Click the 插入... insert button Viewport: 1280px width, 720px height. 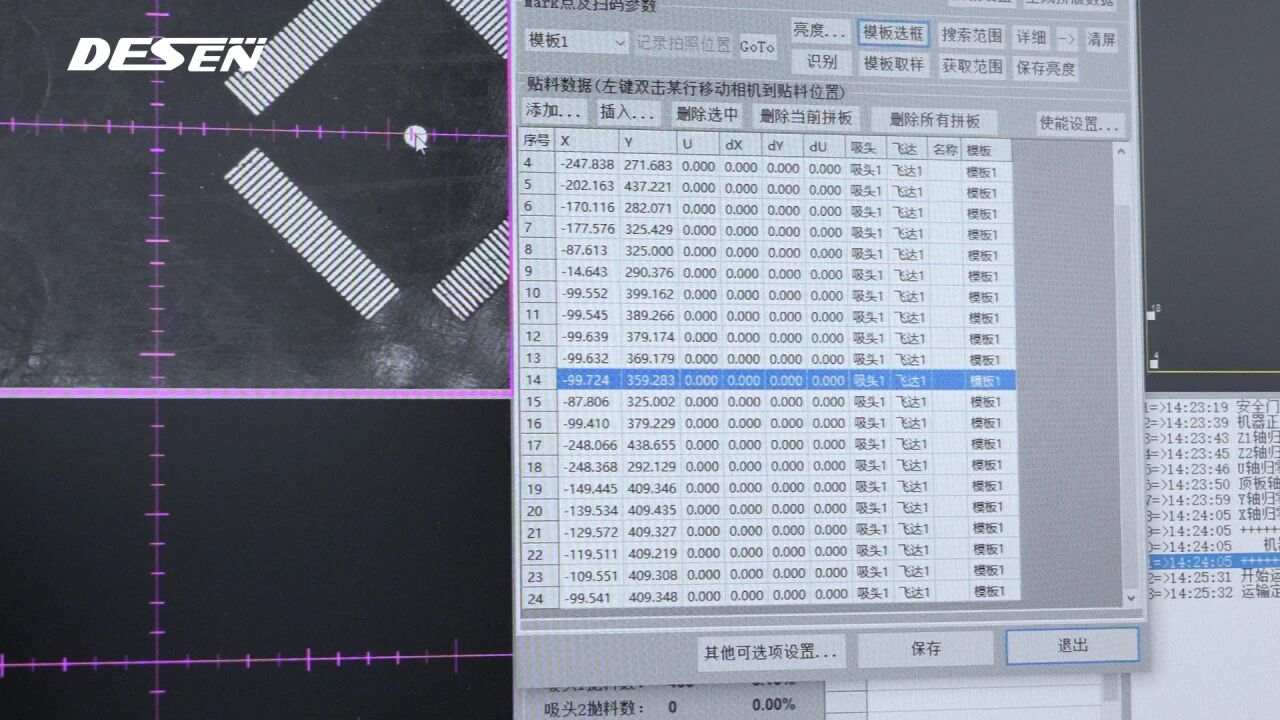[x=627, y=113]
